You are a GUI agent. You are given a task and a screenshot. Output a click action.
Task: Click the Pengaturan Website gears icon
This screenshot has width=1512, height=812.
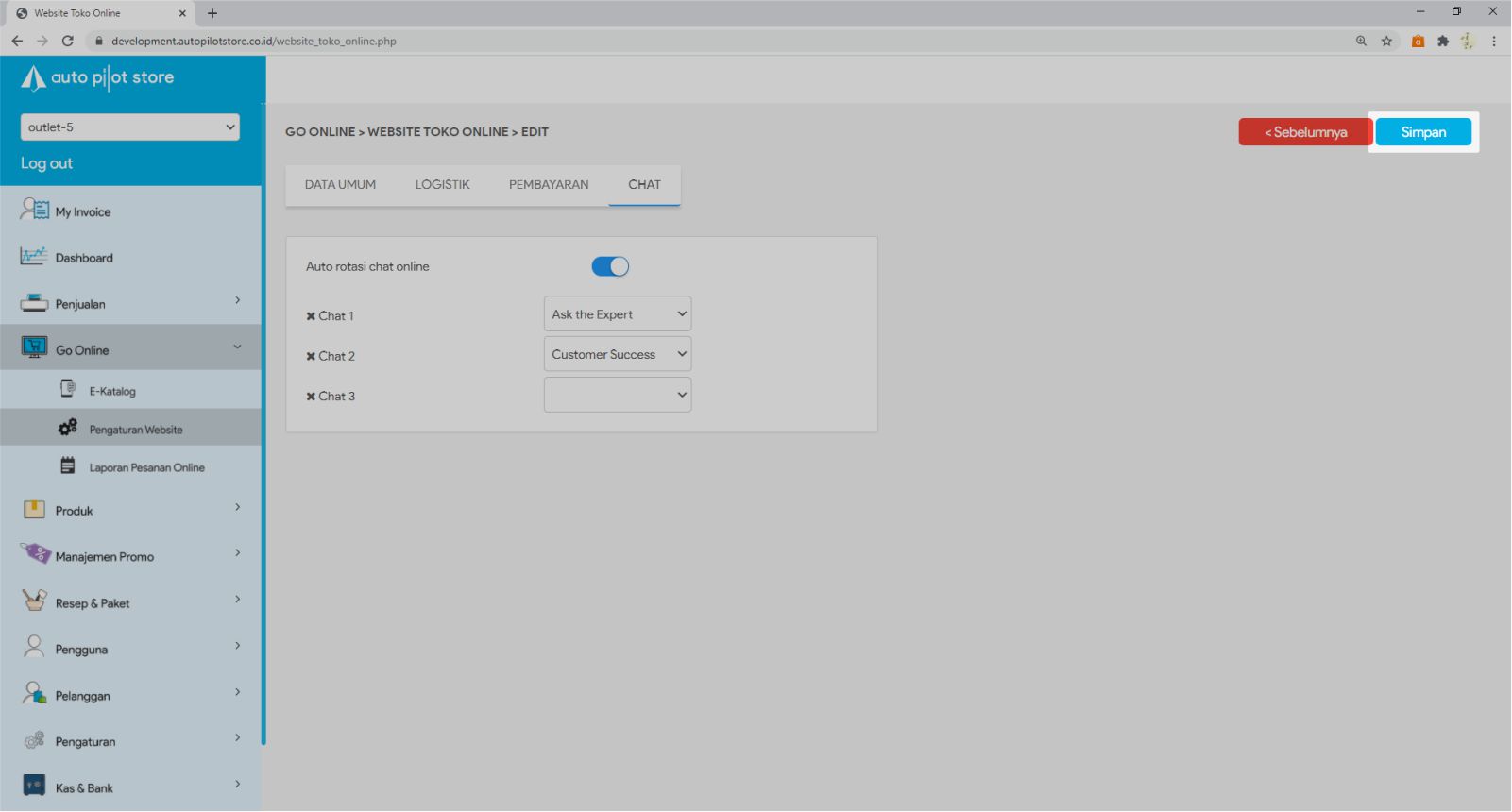click(x=68, y=428)
